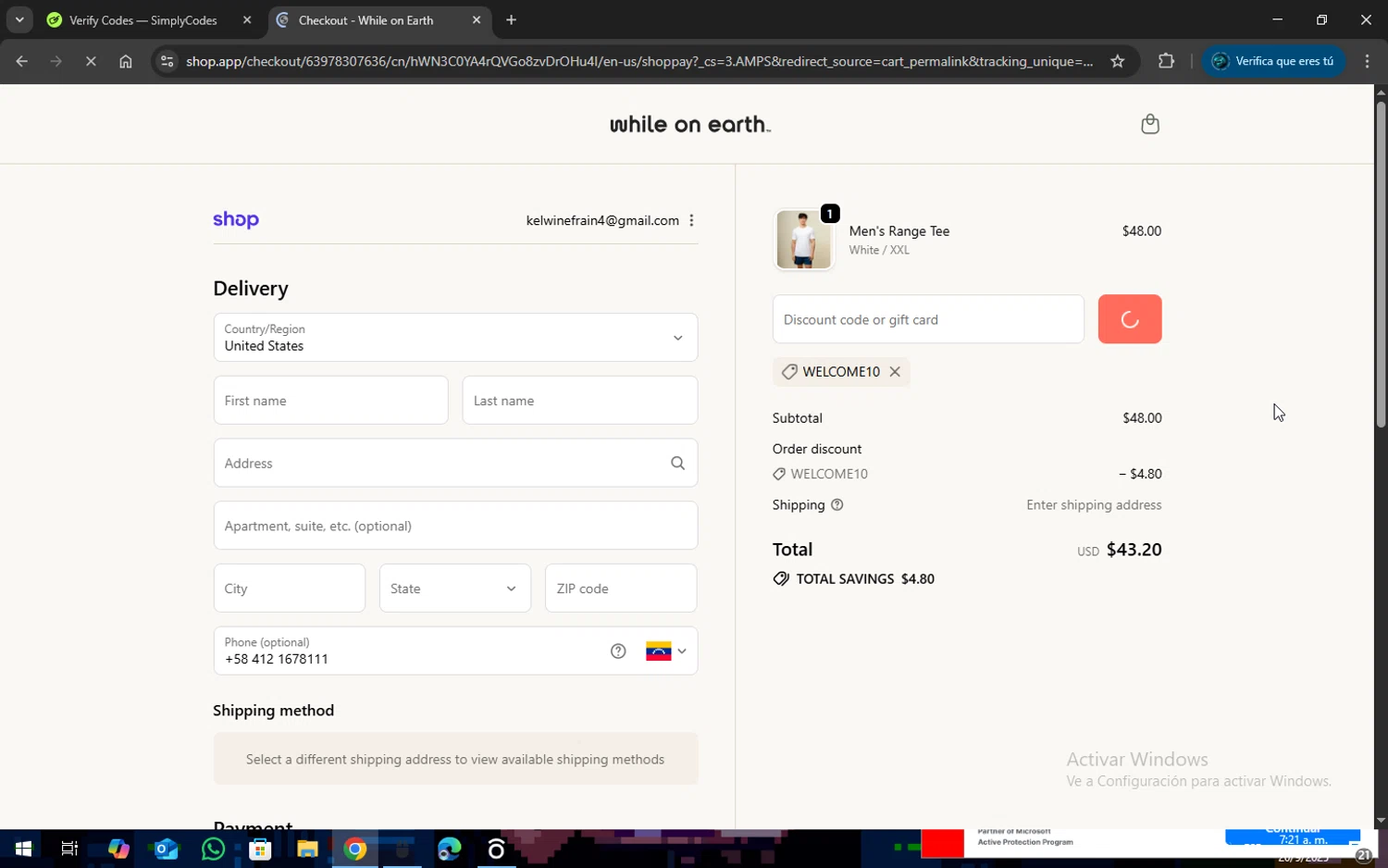Stop loading the page
1388x868 pixels.
(x=91, y=61)
